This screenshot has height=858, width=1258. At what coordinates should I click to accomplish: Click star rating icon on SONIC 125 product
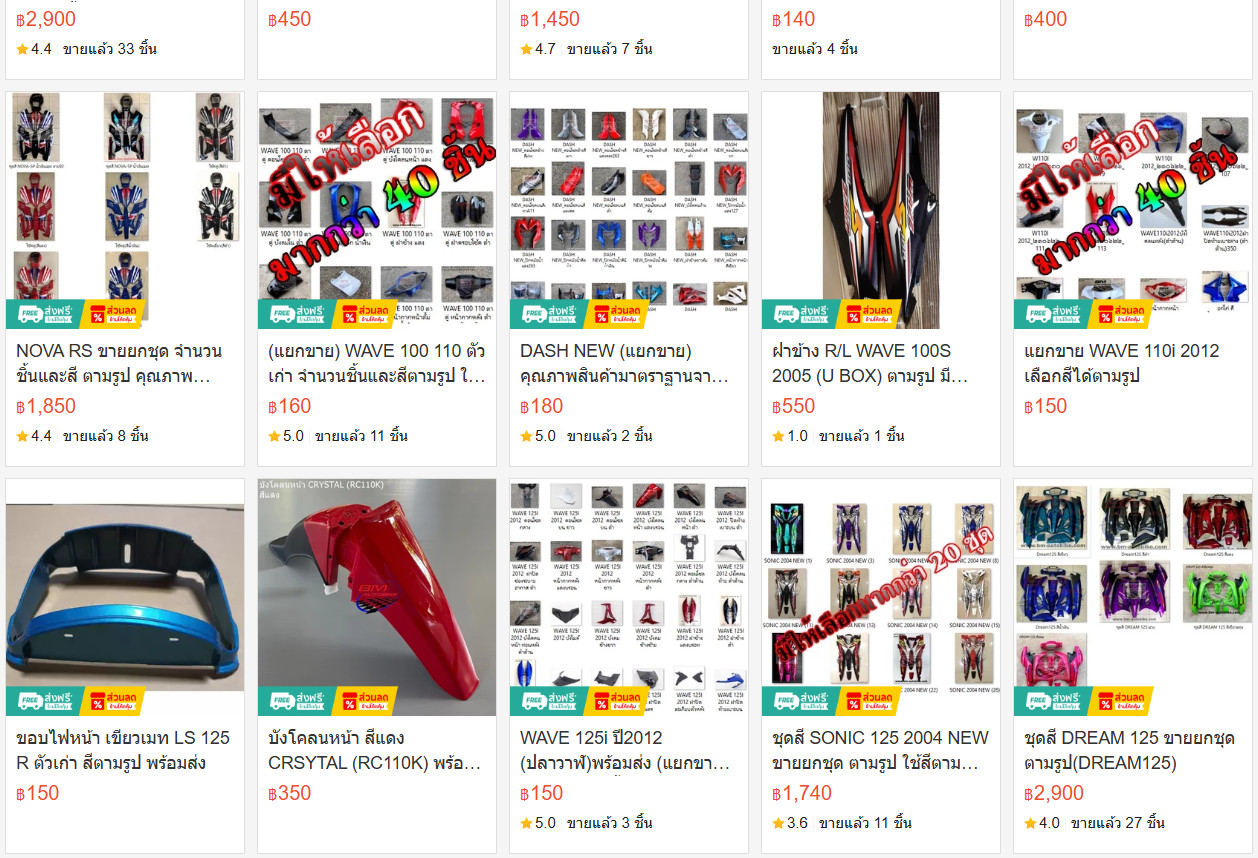point(778,823)
